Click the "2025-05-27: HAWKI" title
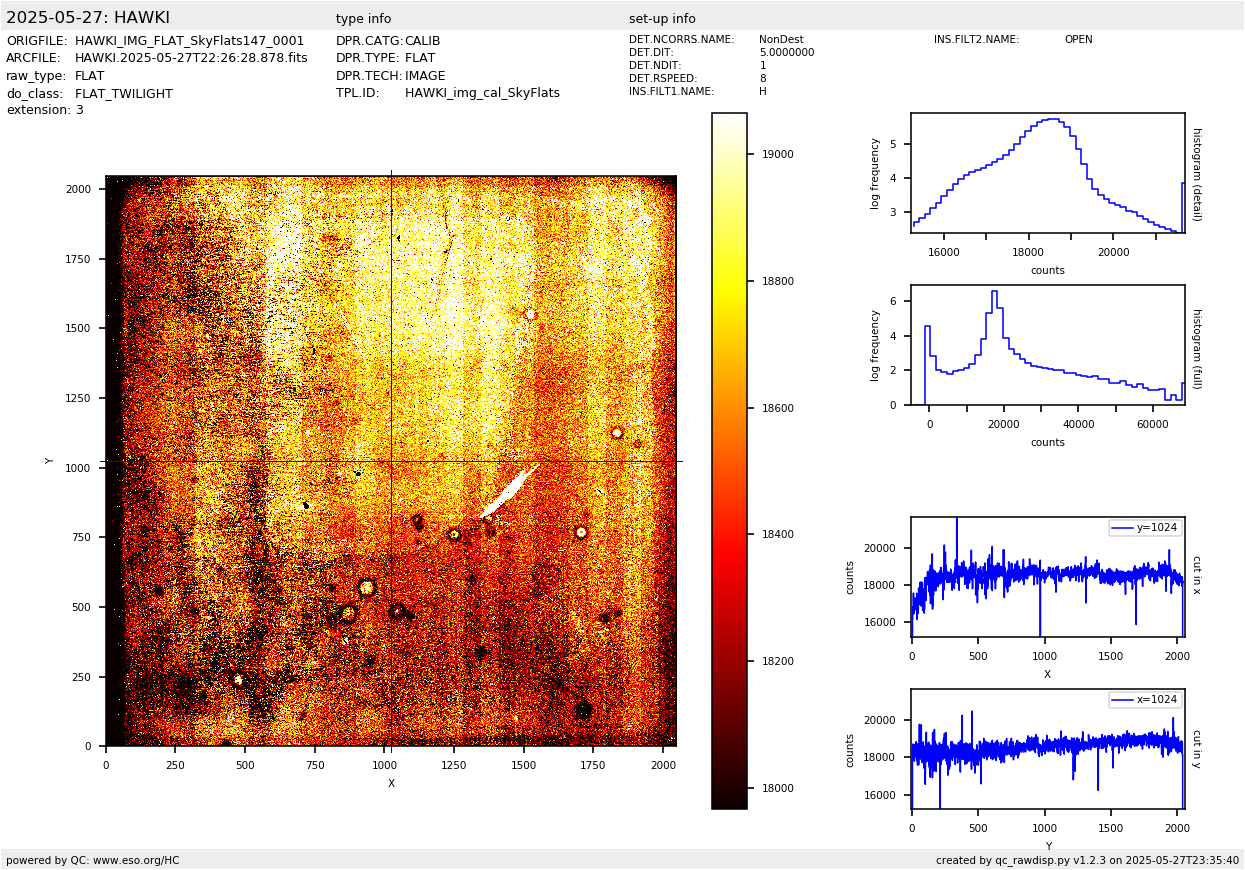Viewport: 1245px width, 870px height. click(88, 18)
